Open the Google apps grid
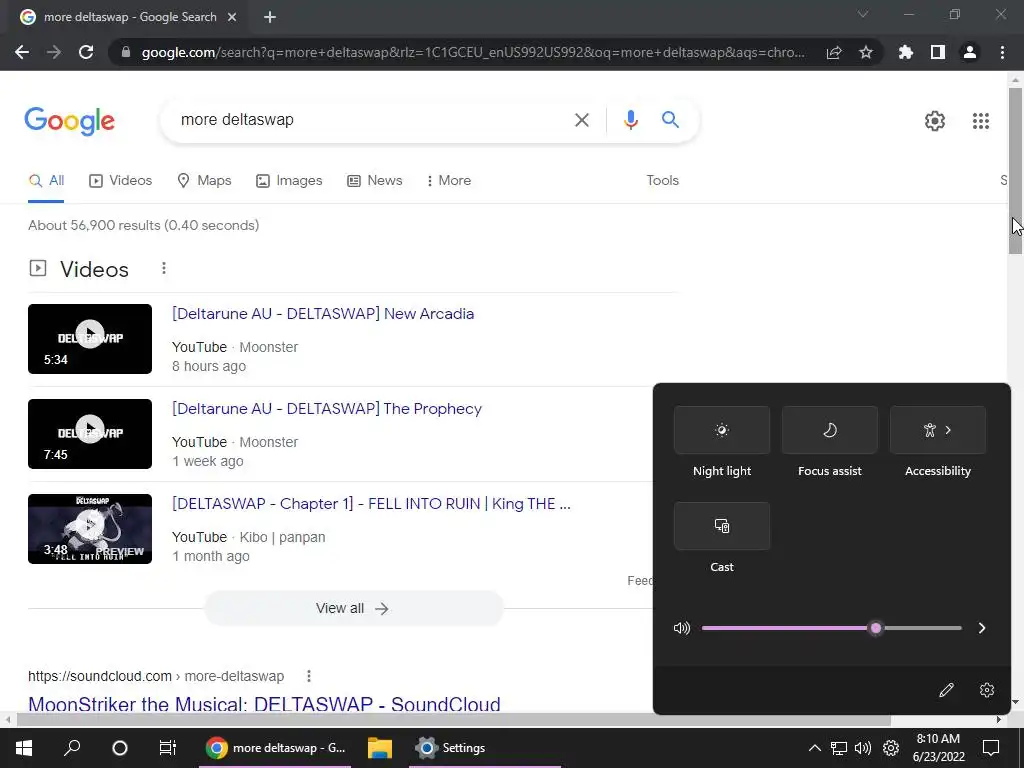1024x768 pixels. pos(980,121)
